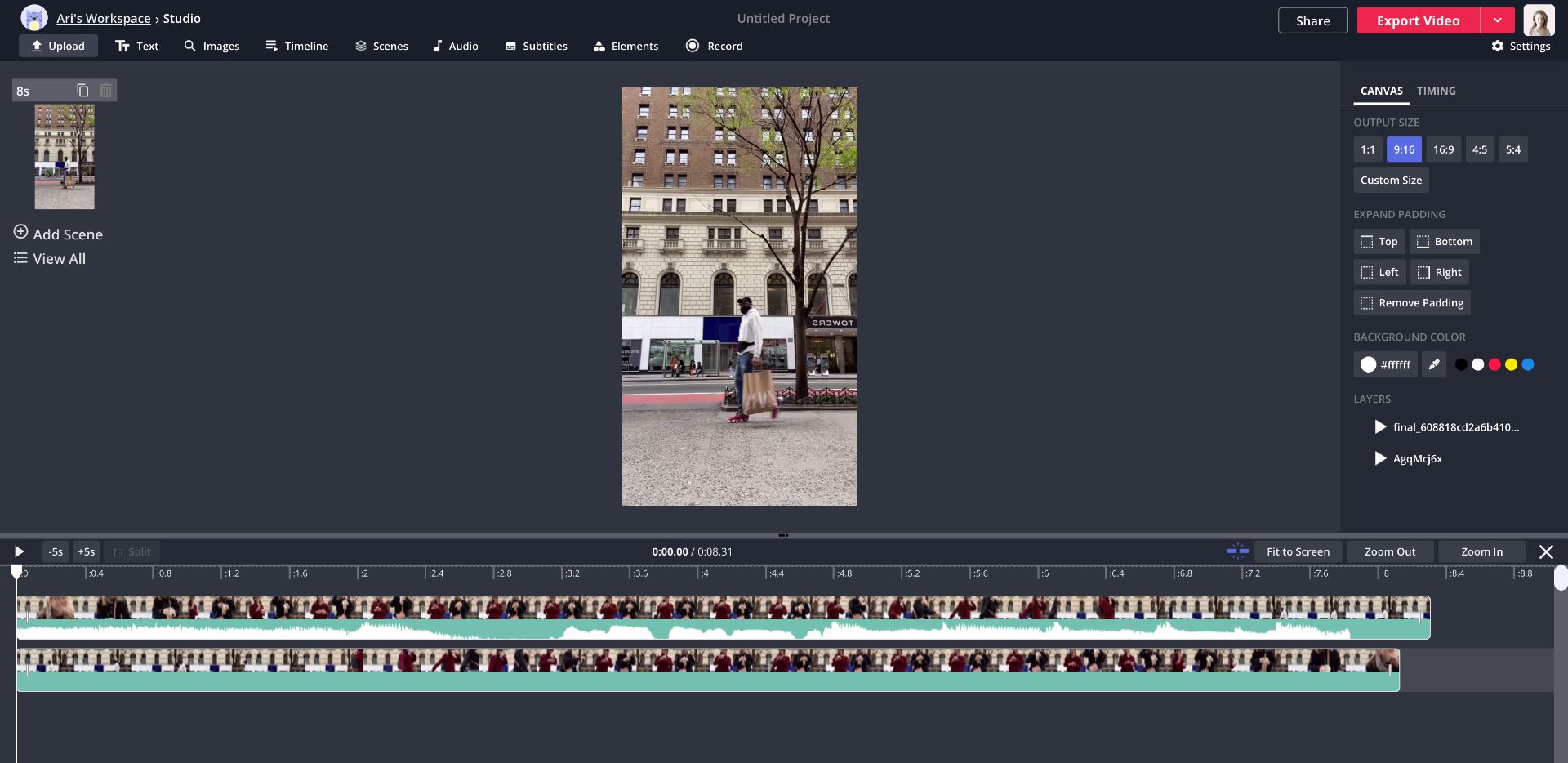Open the Export Video dropdown
1568x763 pixels.
coord(1498,20)
